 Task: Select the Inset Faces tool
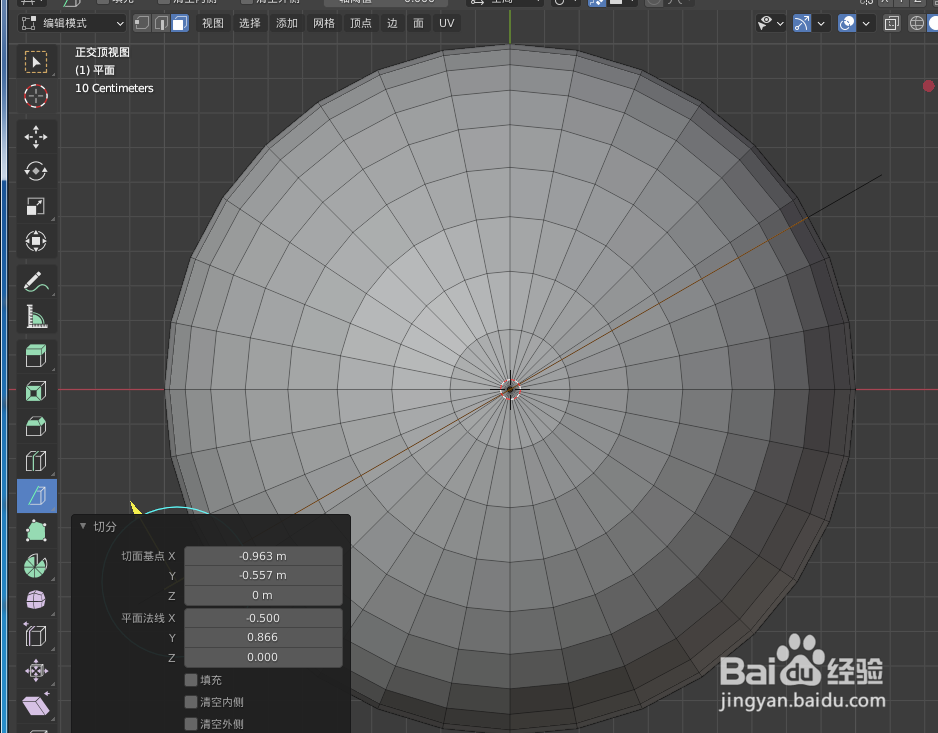pos(36,391)
